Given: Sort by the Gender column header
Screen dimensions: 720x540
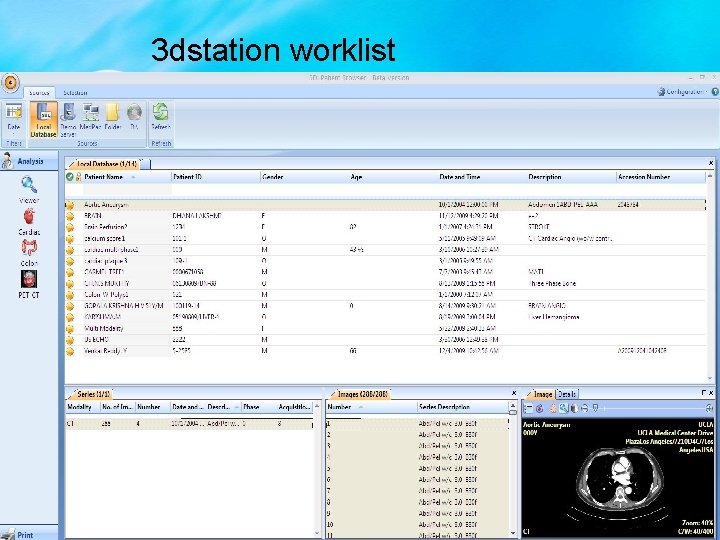Looking at the screenshot, I should coord(305,177).
